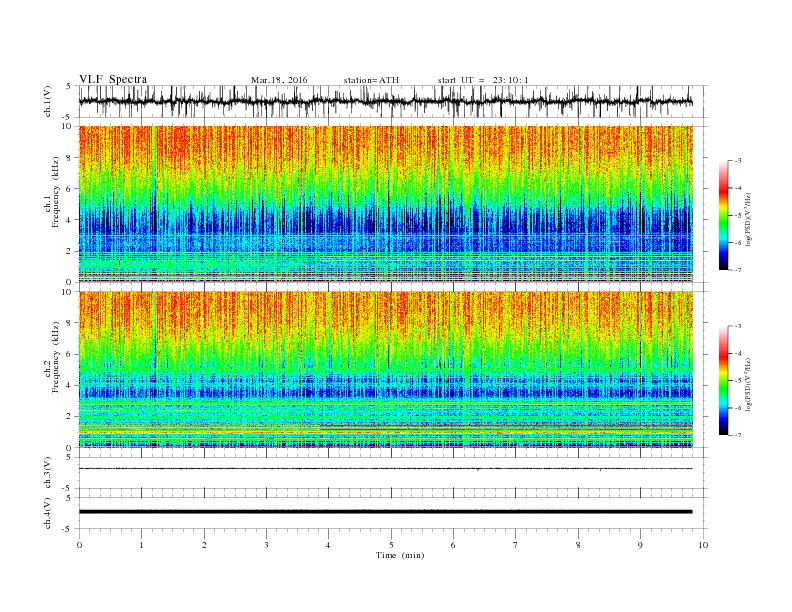Click the "8" kHz tick on ch.1 frequency axis
Image resolution: width=792 pixels, height=612 pixels.
coord(69,158)
